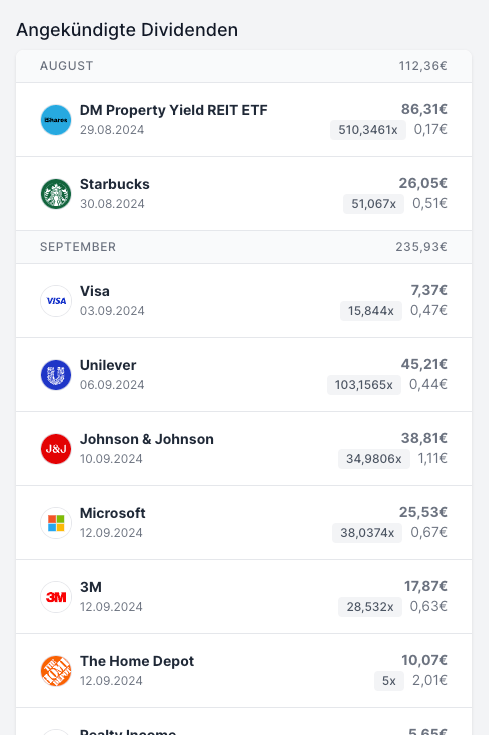Viewport: 489px width, 735px height.
Task: Click The Home Depot logo icon
Action: tap(56, 671)
